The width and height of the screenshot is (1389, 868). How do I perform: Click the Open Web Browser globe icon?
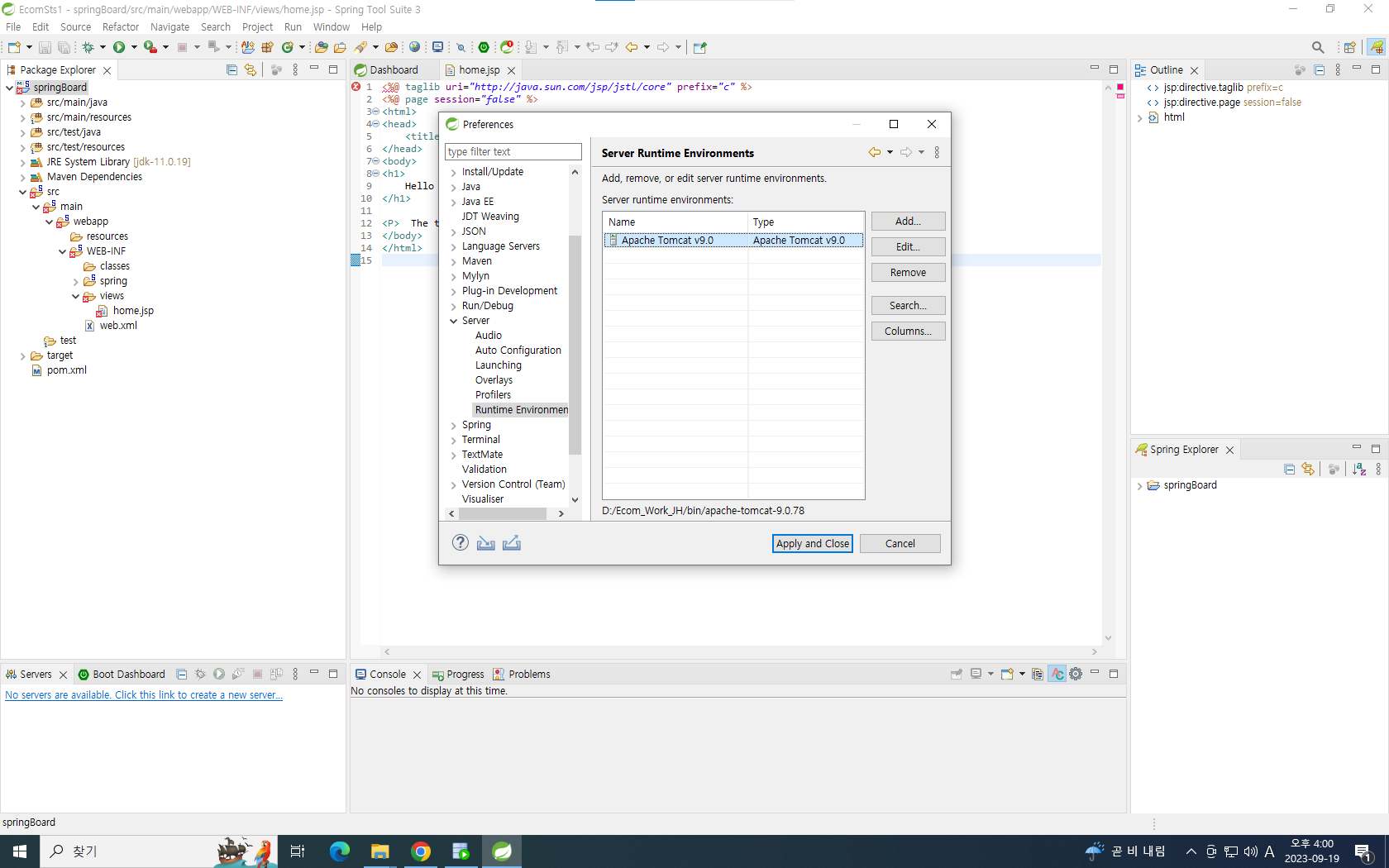[x=415, y=47]
